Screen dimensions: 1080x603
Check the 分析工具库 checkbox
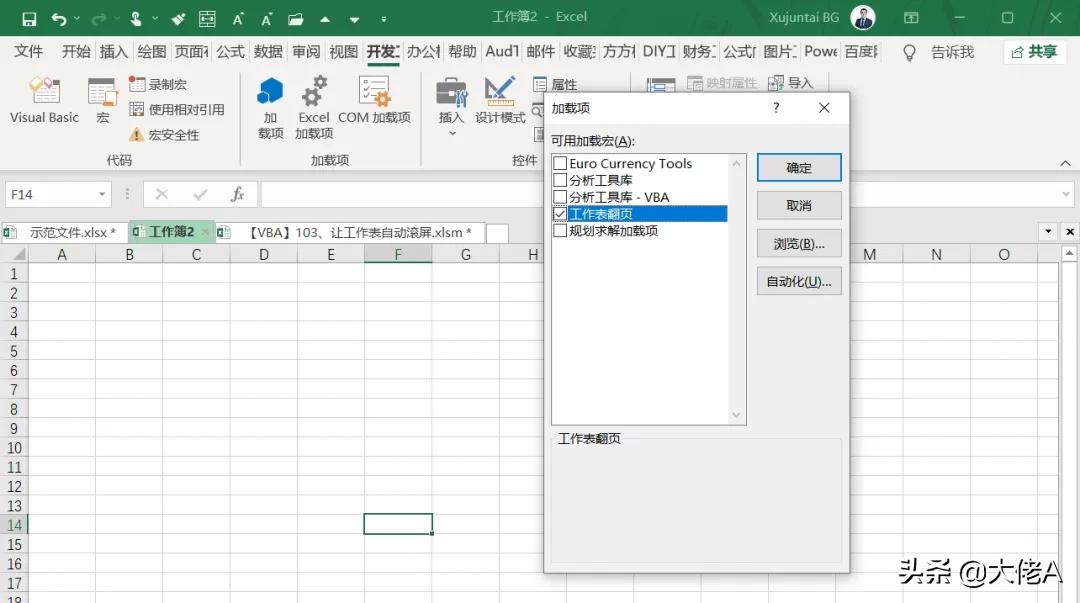click(560, 180)
